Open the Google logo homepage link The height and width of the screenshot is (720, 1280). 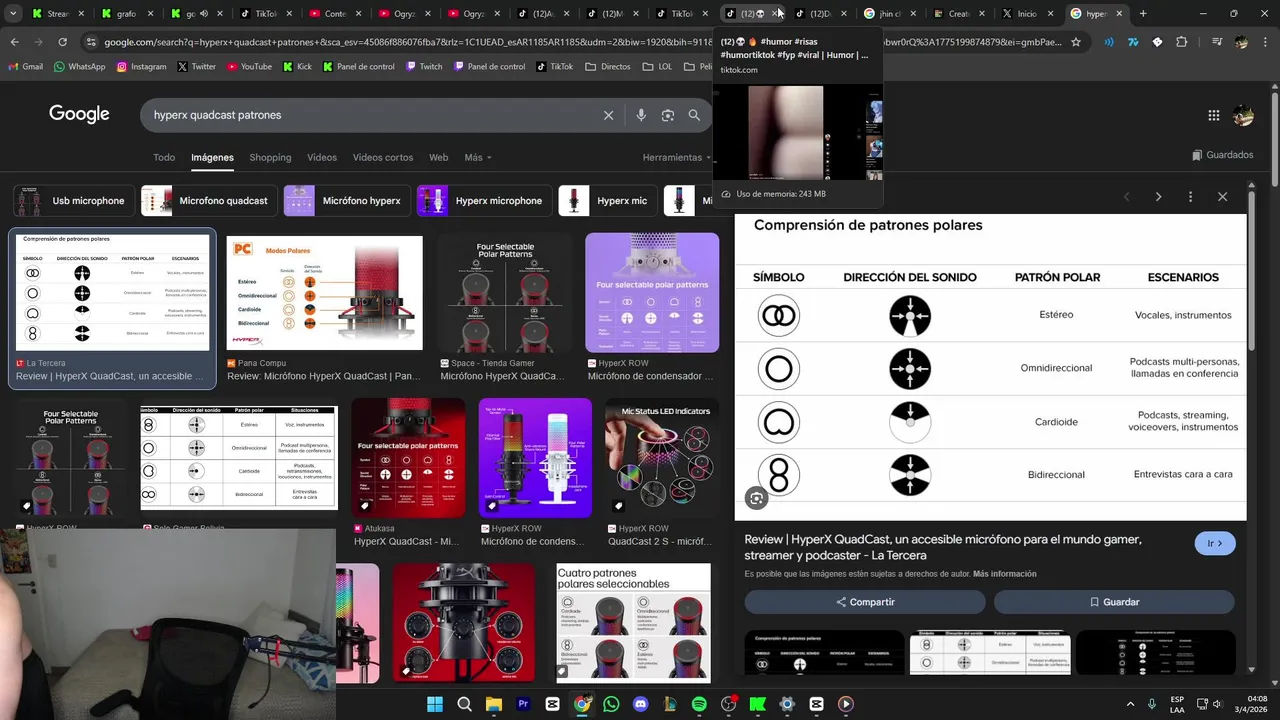(x=79, y=115)
